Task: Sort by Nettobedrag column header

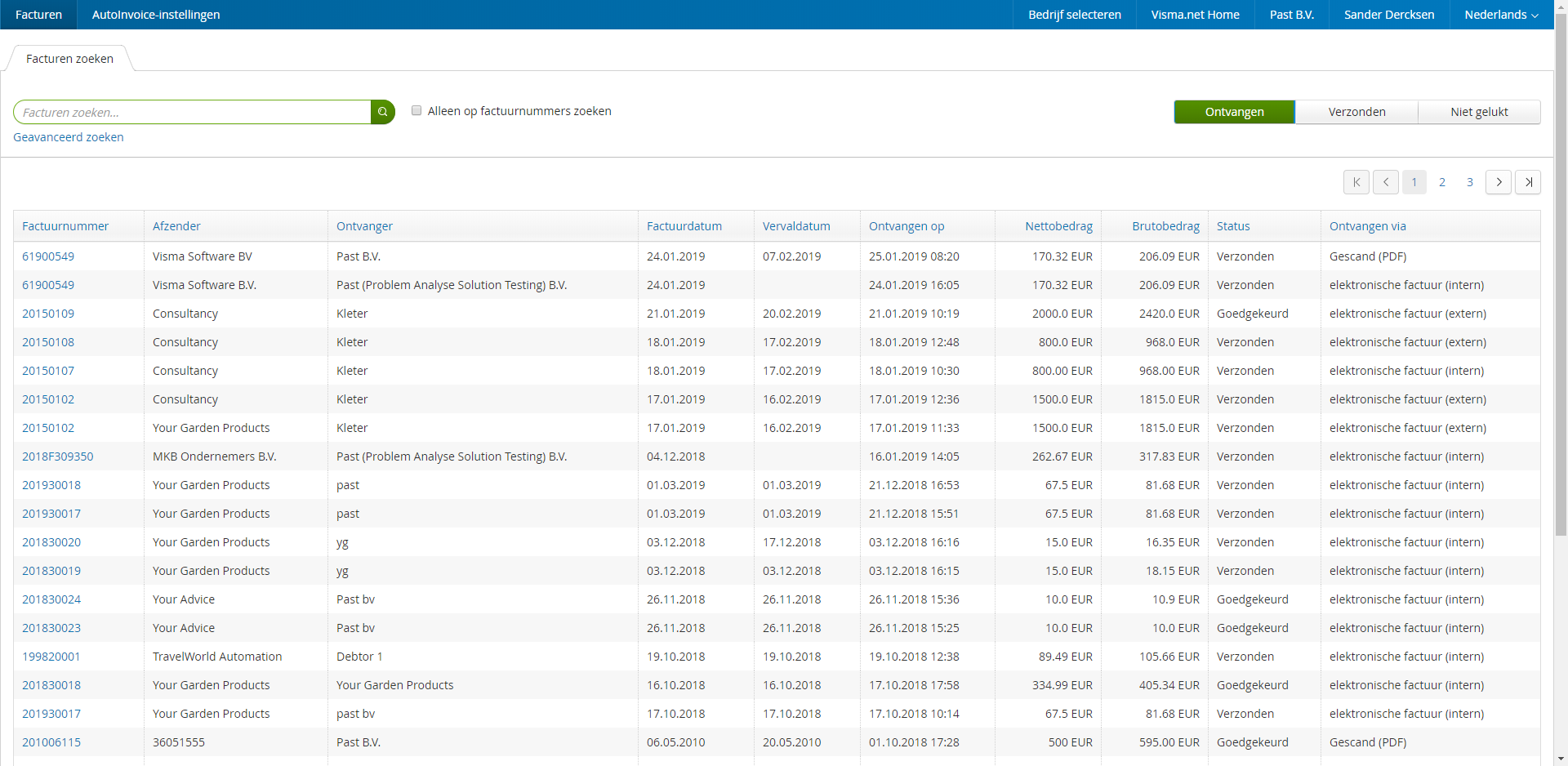Action: [1058, 226]
